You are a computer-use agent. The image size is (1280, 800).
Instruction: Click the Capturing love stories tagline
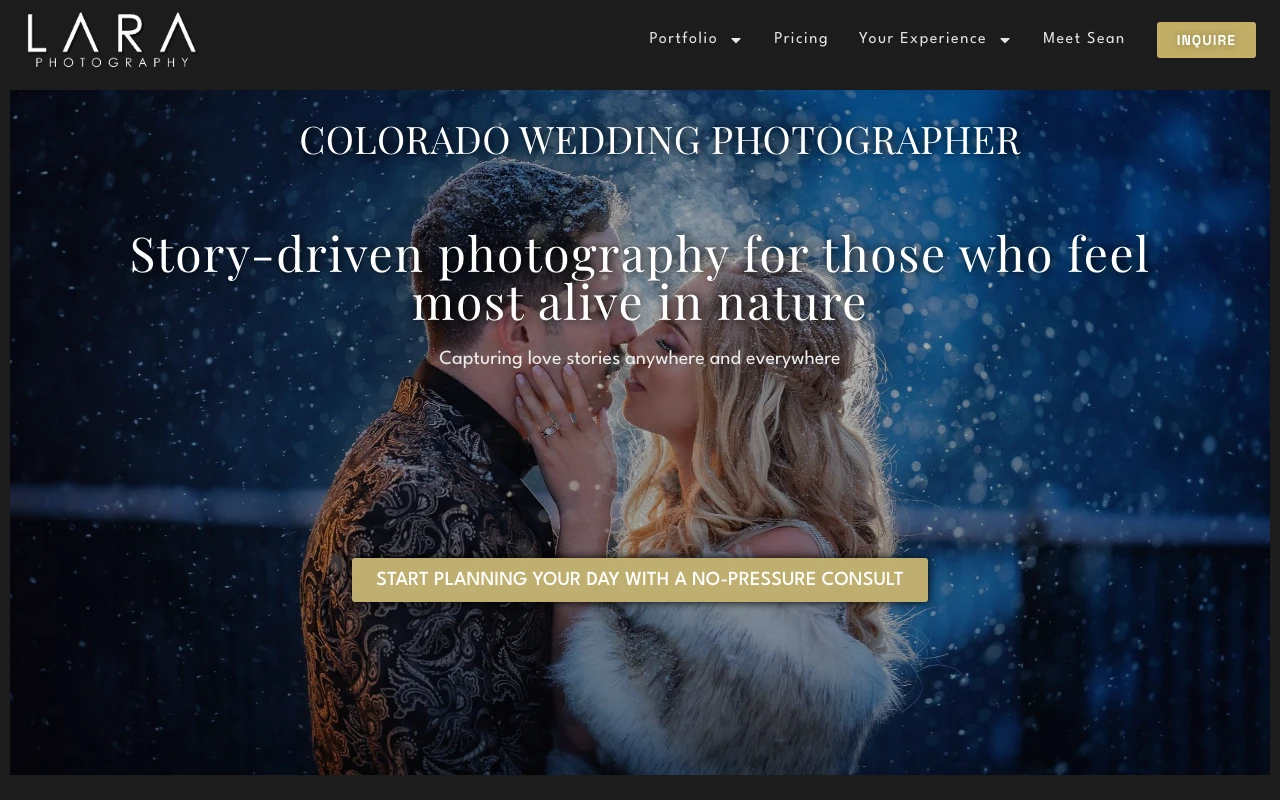pos(640,358)
